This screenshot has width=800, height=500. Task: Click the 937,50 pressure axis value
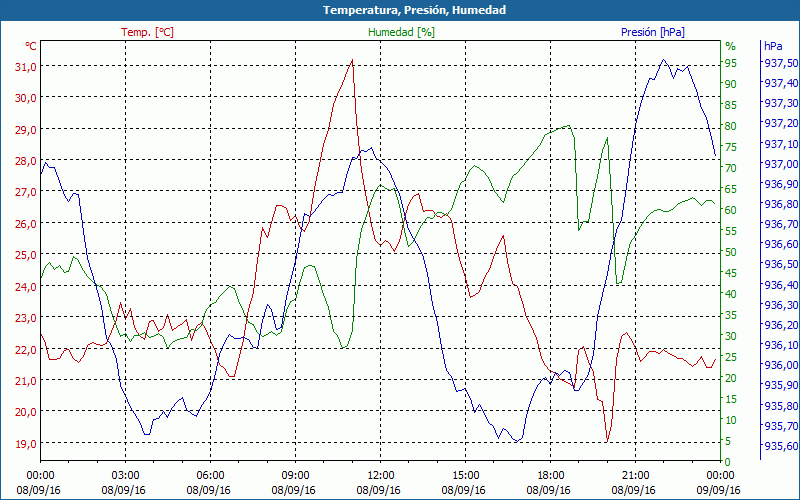tap(780, 63)
